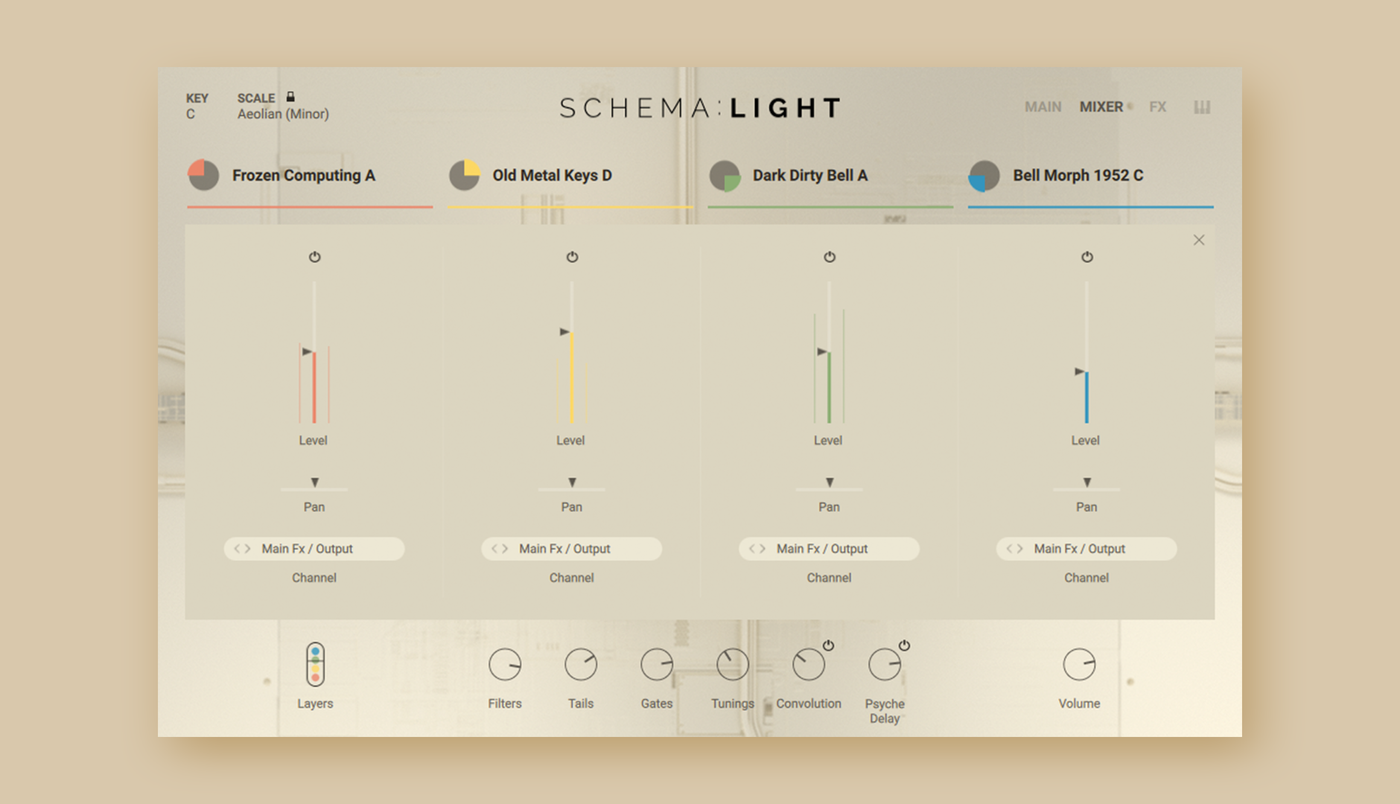Click the Bell Morph 1952 C pie icon
1400x804 pixels.
point(985,176)
